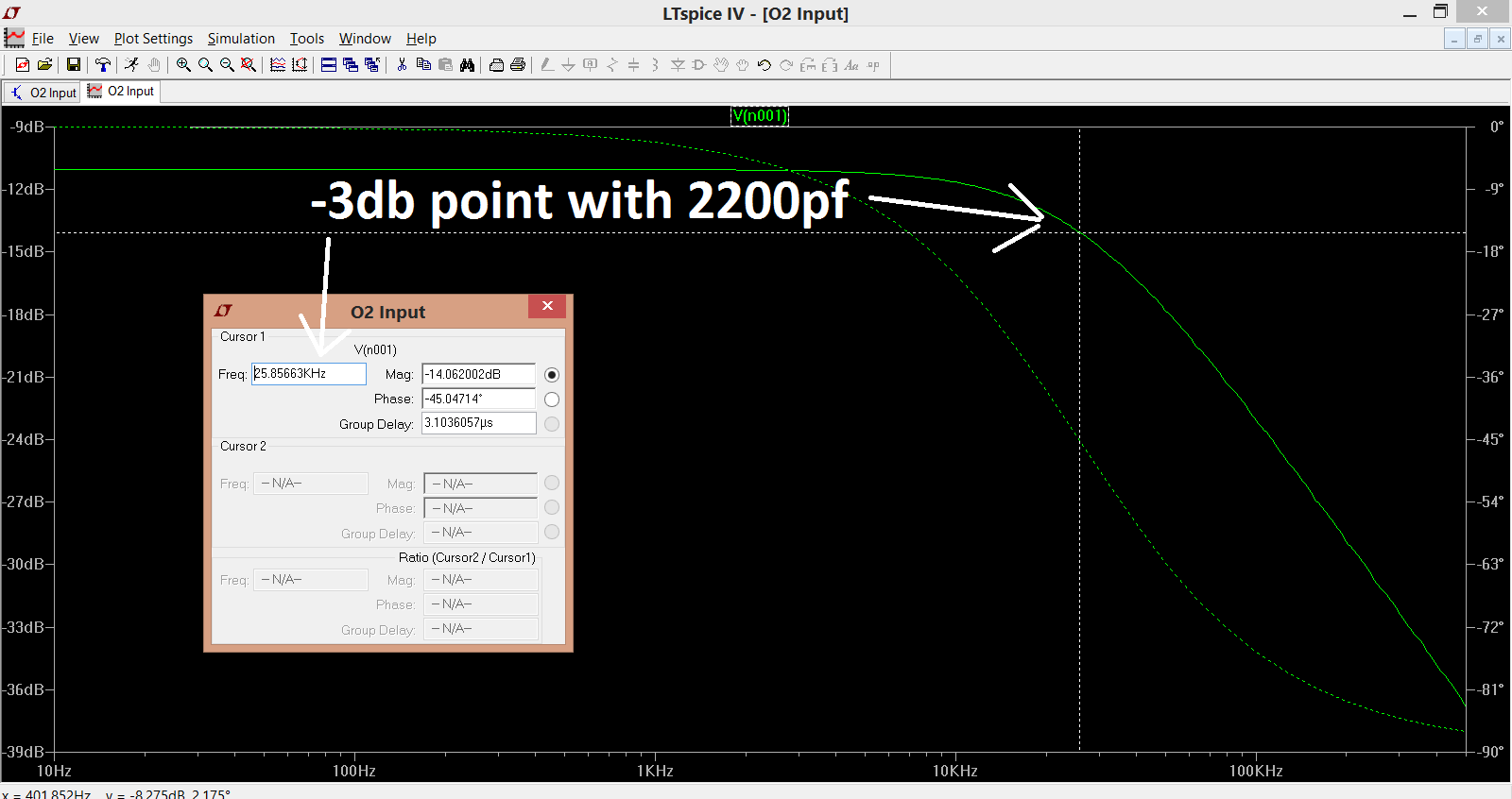Close the O2 Input cursor dialog
This screenshot has height=799, width=1512.
point(547,306)
